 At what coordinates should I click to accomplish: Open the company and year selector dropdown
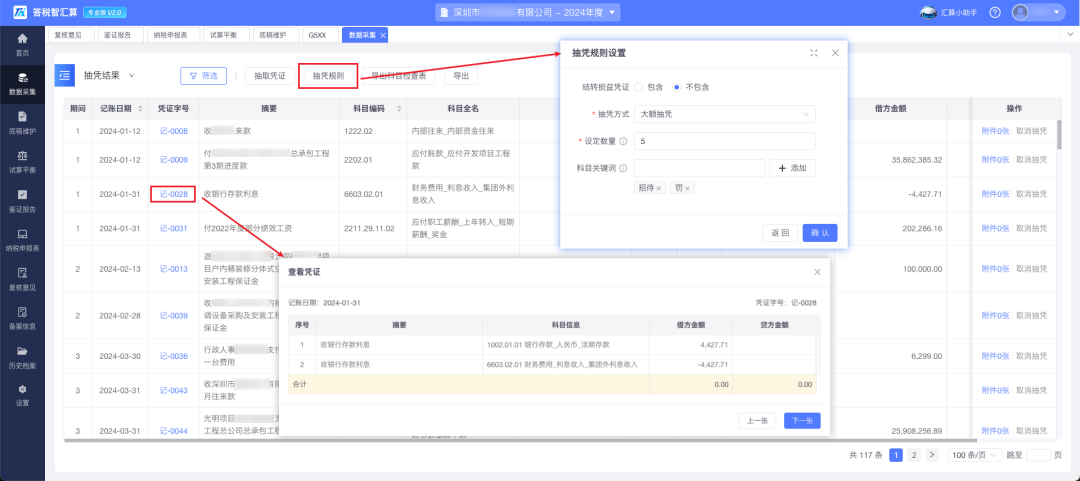[x=528, y=12]
